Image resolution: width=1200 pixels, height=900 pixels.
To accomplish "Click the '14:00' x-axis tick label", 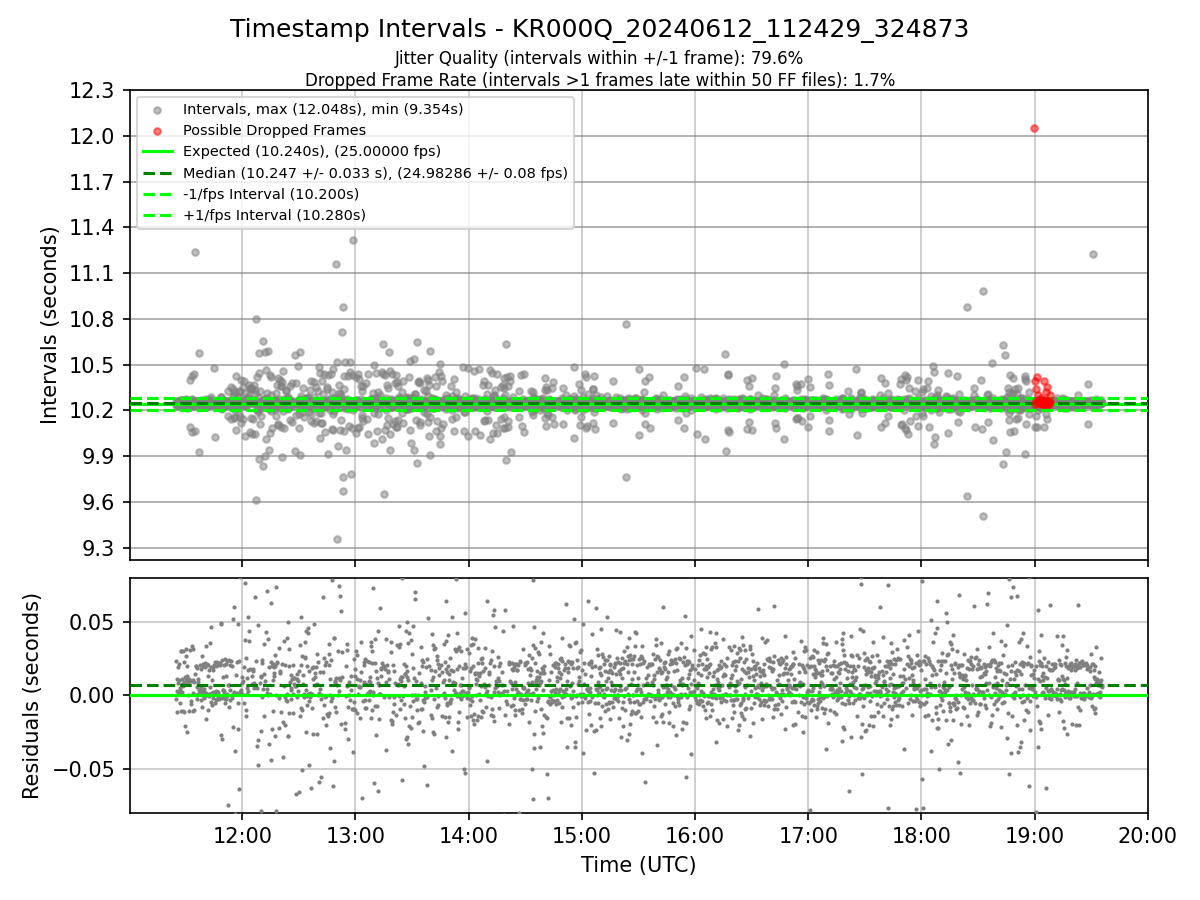I will [x=468, y=836].
